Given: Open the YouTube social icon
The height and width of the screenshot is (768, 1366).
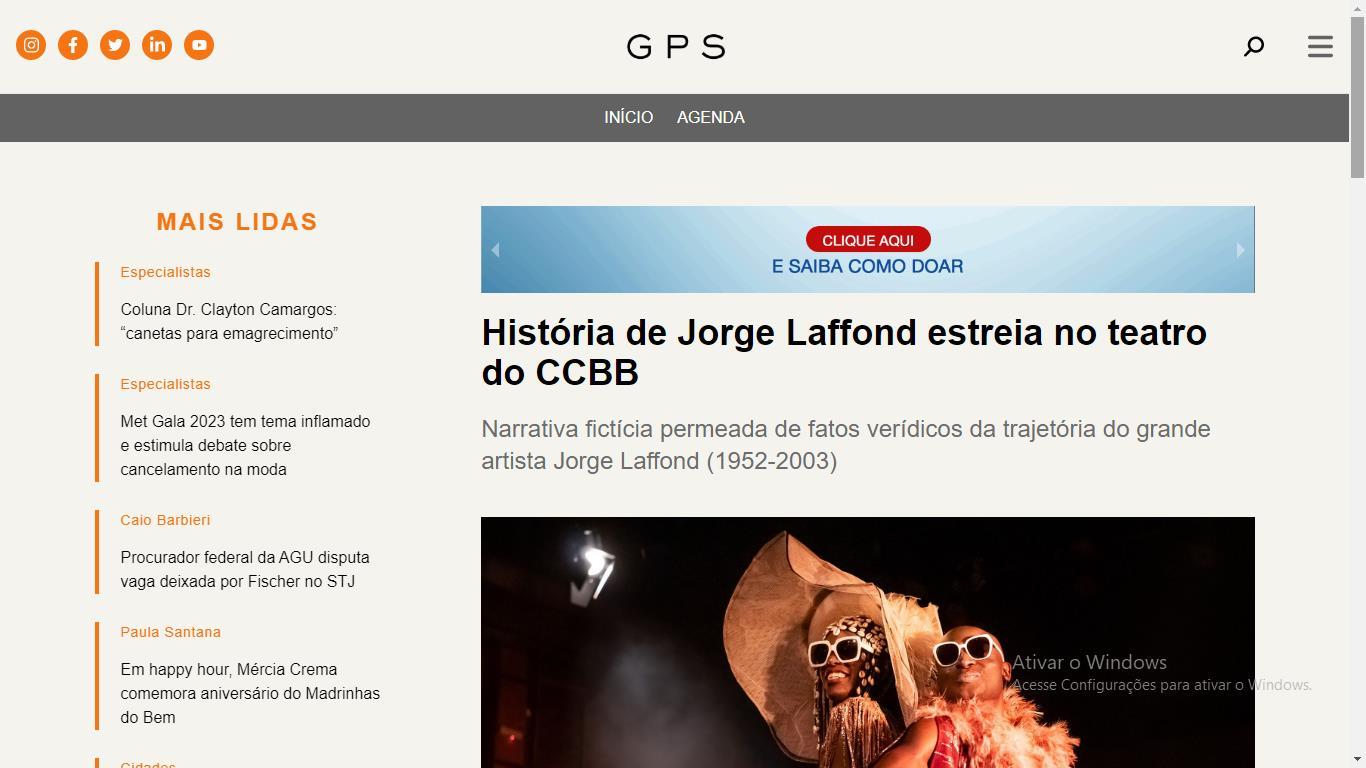Looking at the screenshot, I should click(199, 45).
